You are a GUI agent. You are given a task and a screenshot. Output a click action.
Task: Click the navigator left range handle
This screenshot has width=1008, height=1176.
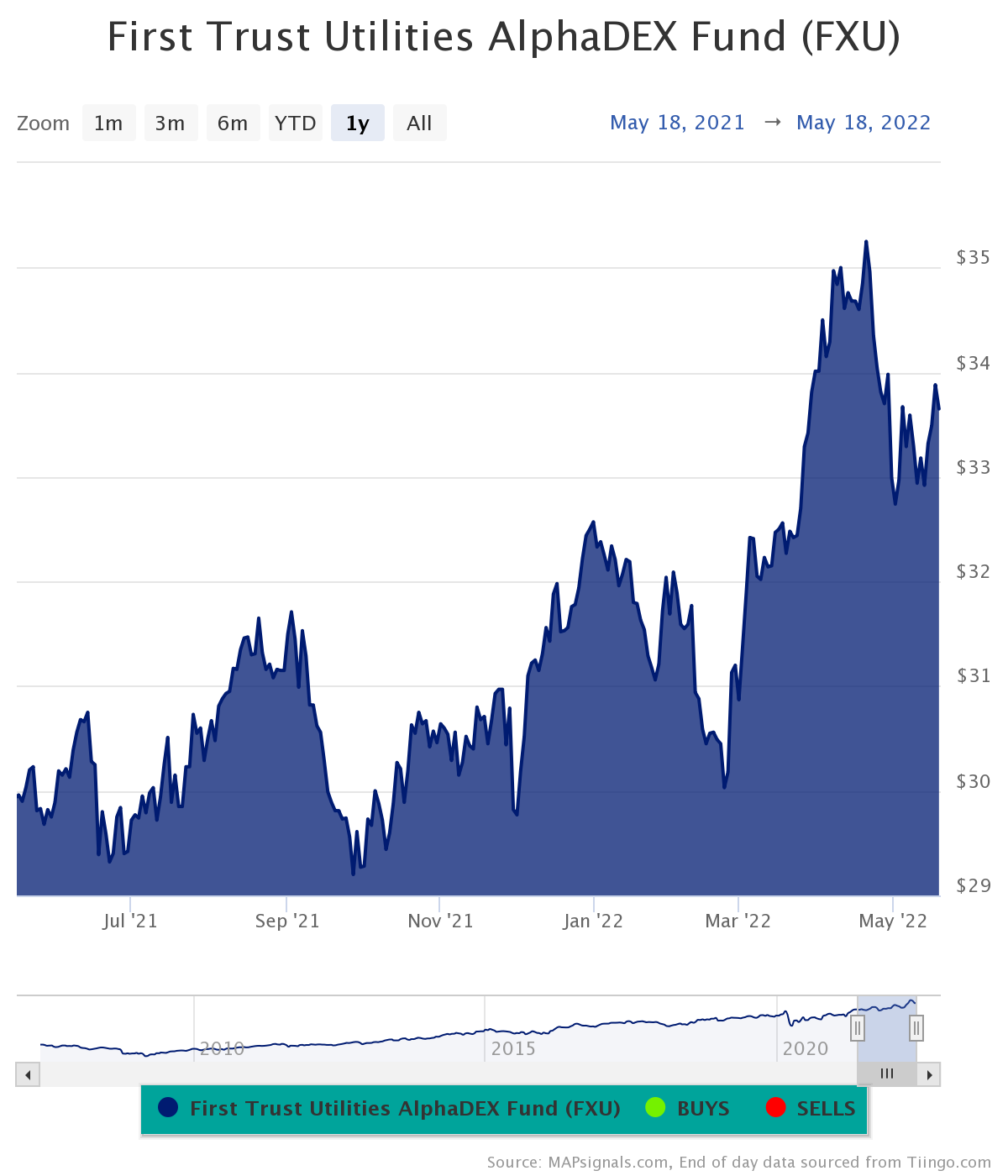[x=858, y=1027]
